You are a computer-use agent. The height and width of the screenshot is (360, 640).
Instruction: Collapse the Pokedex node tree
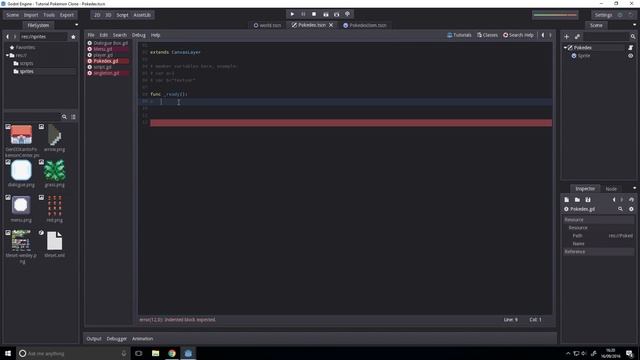tap(565, 48)
